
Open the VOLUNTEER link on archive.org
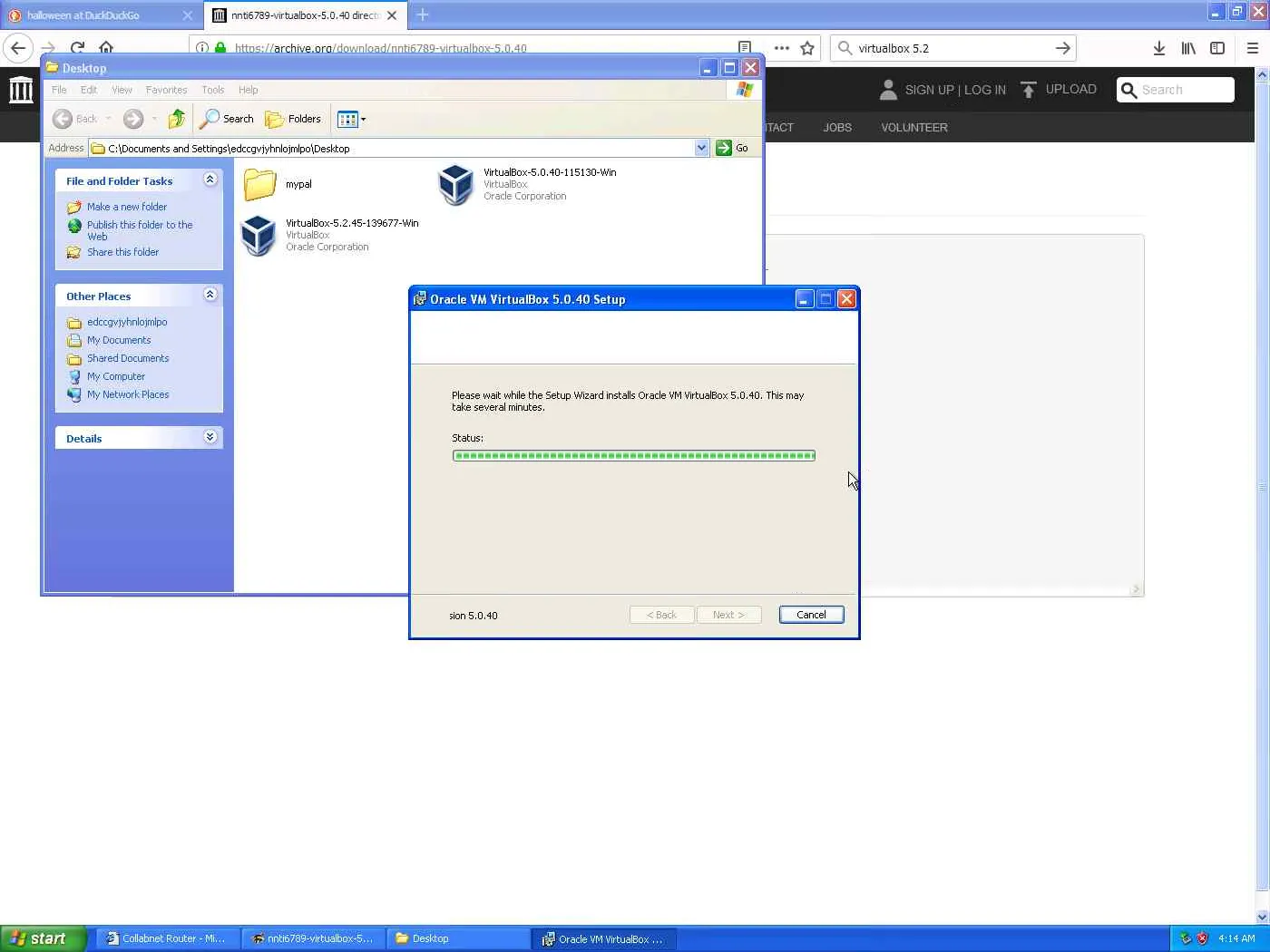914,128
